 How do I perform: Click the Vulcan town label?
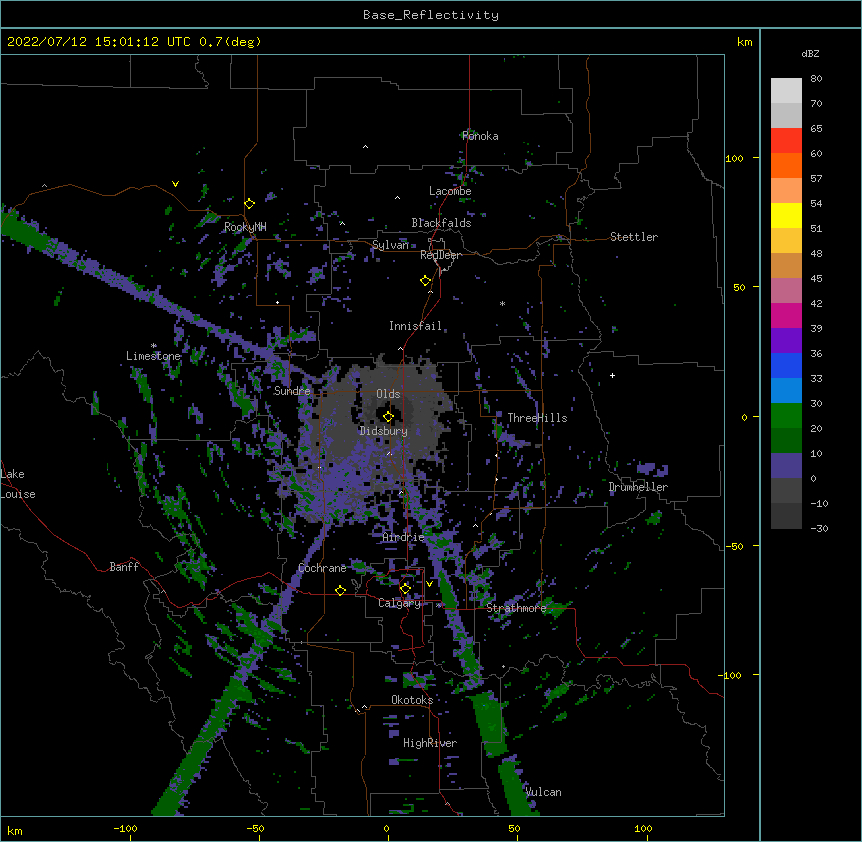[543, 792]
